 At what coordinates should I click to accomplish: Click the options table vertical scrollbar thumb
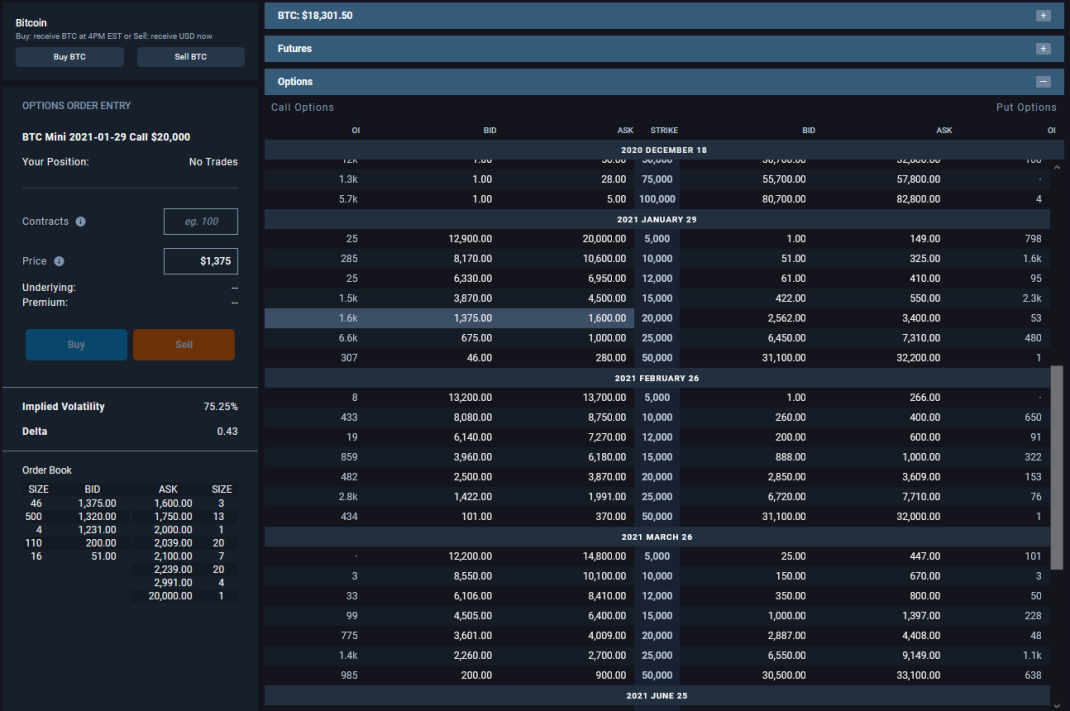pos(1057,467)
